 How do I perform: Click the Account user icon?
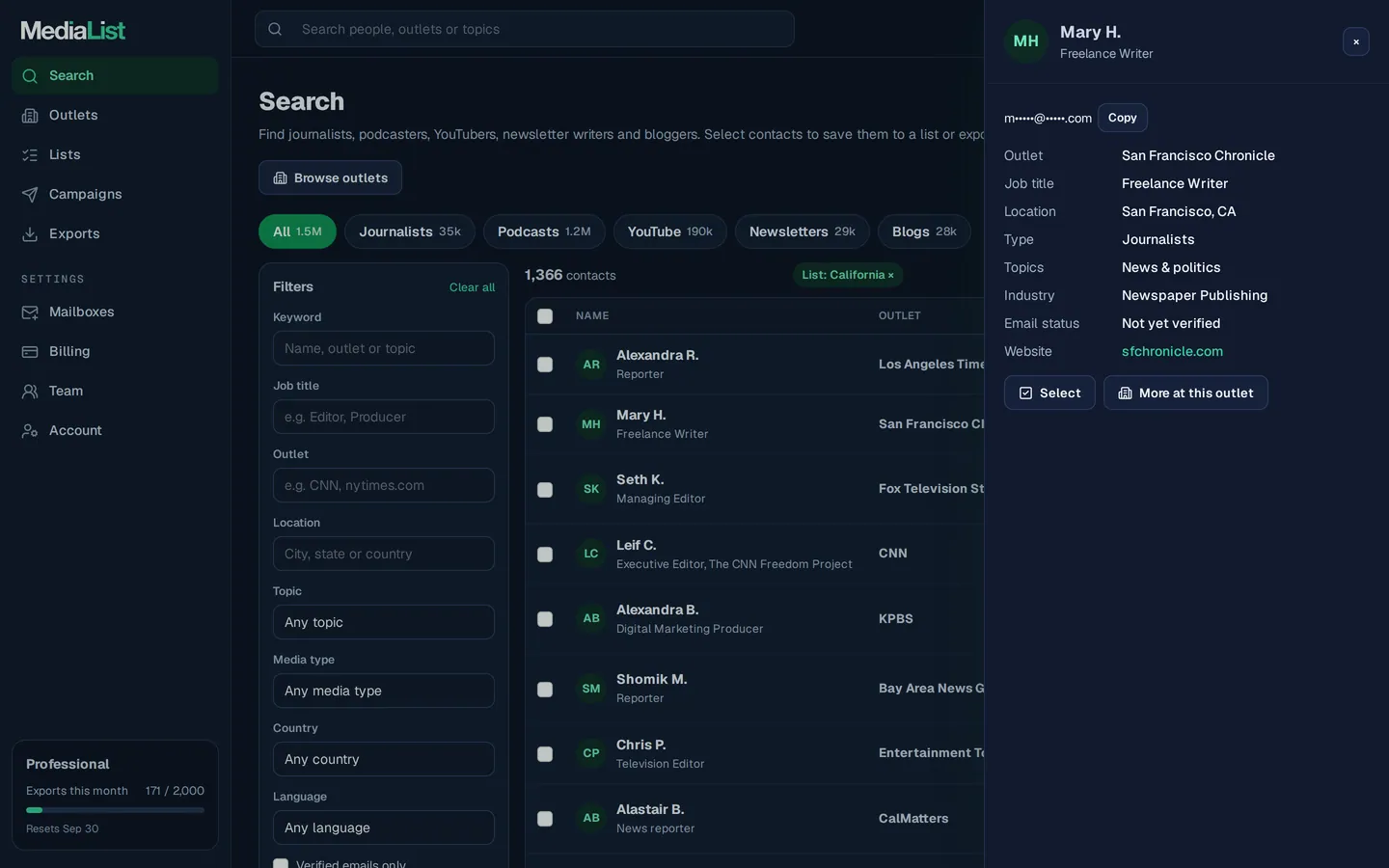tap(30, 431)
